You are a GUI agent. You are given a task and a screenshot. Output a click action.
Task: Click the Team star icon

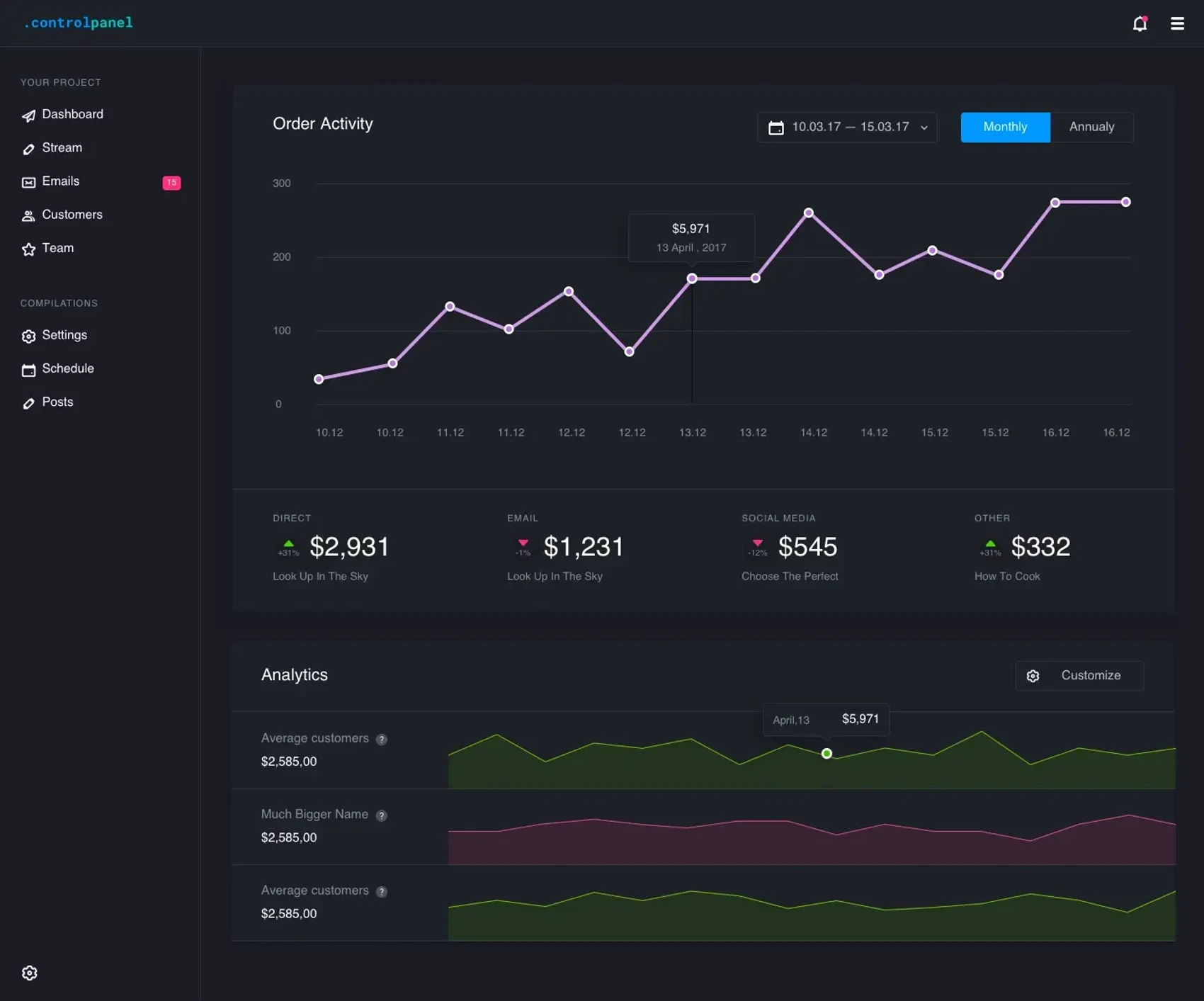pyautogui.click(x=28, y=249)
